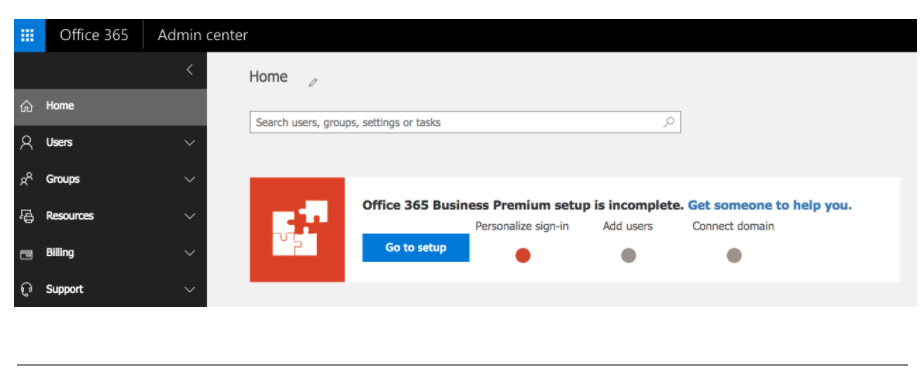
Task: Expand the Resources menu chevron
Action: coord(190,216)
